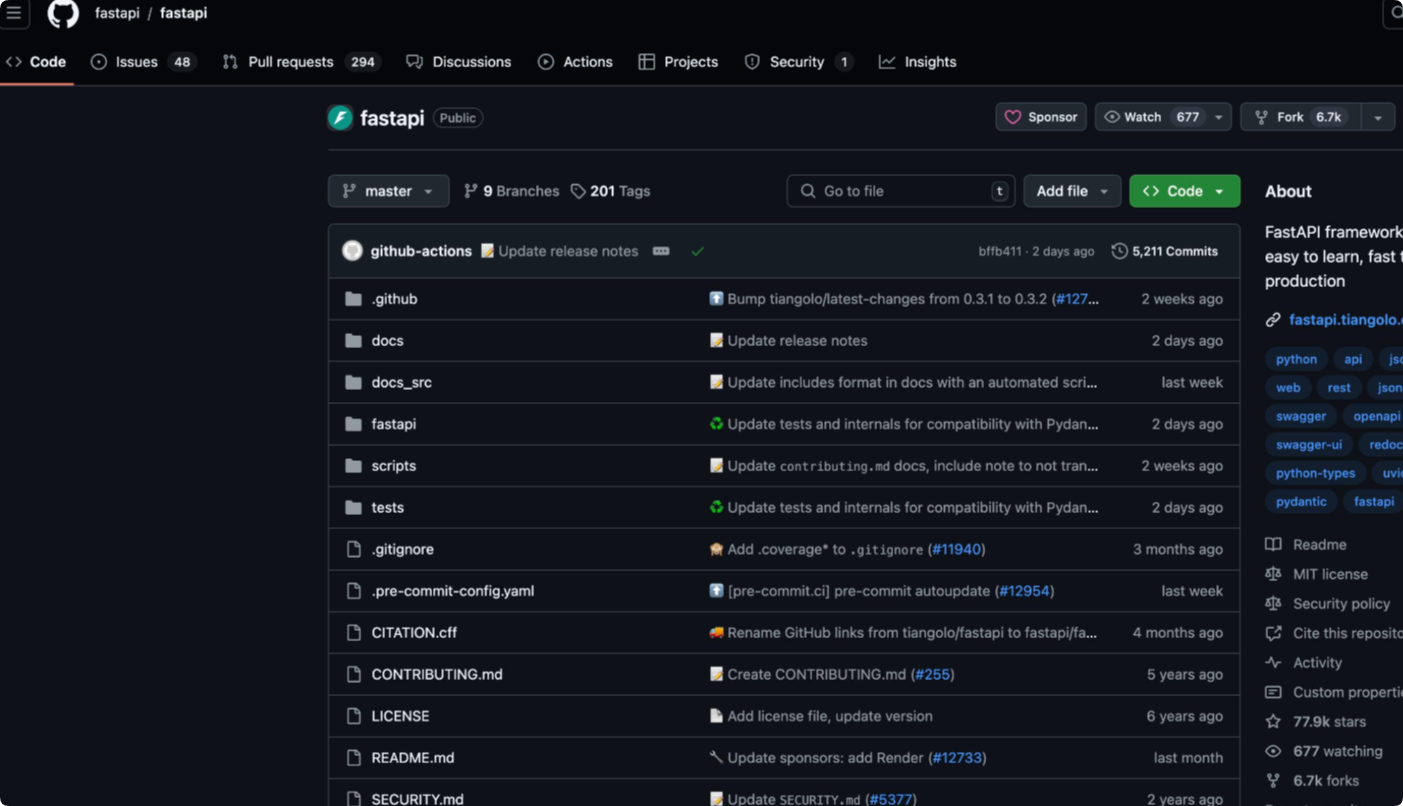Click the github-actions author avatar
This screenshot has width=1403, height=806.
352,251
